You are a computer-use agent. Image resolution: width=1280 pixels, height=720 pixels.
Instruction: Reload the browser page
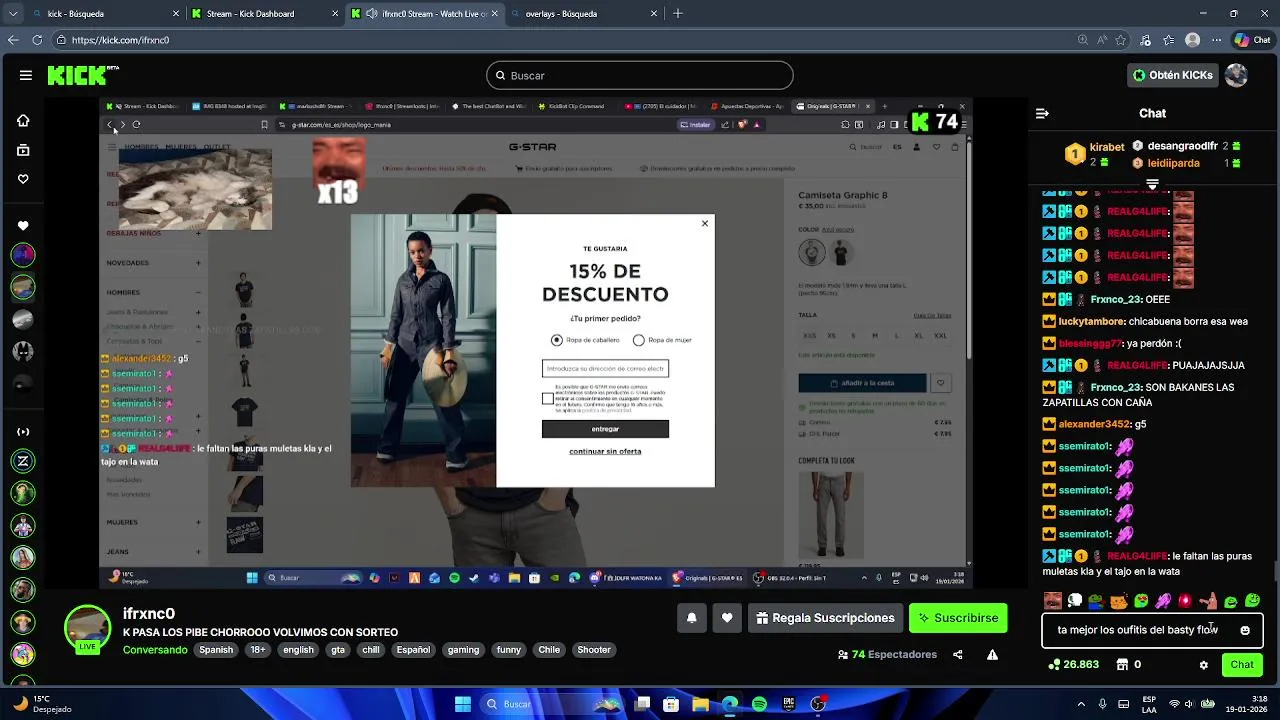37,40
